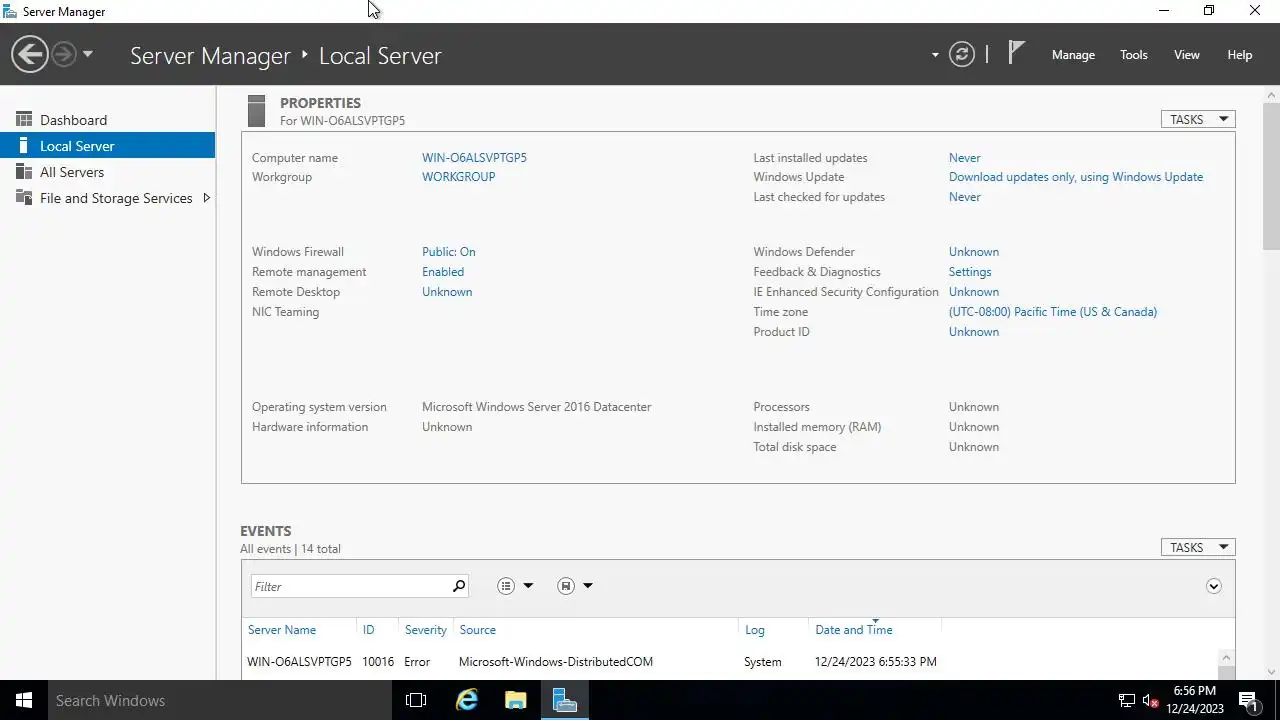
Task: Open the Tools menu
Action: pos(1134,55)
